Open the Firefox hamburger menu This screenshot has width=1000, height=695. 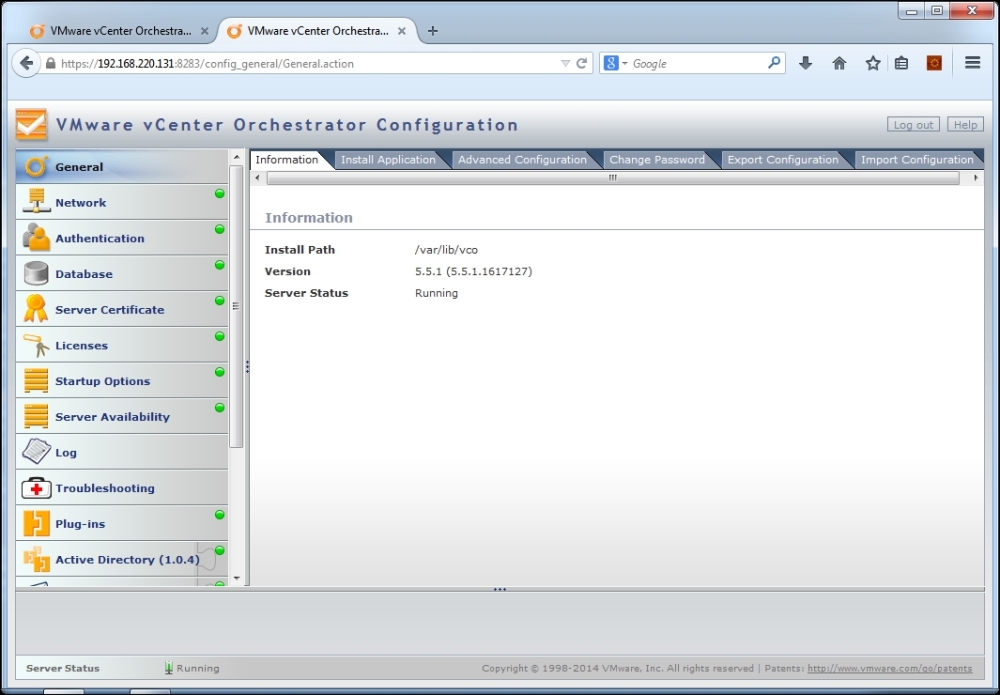click(x=972, y=62)
